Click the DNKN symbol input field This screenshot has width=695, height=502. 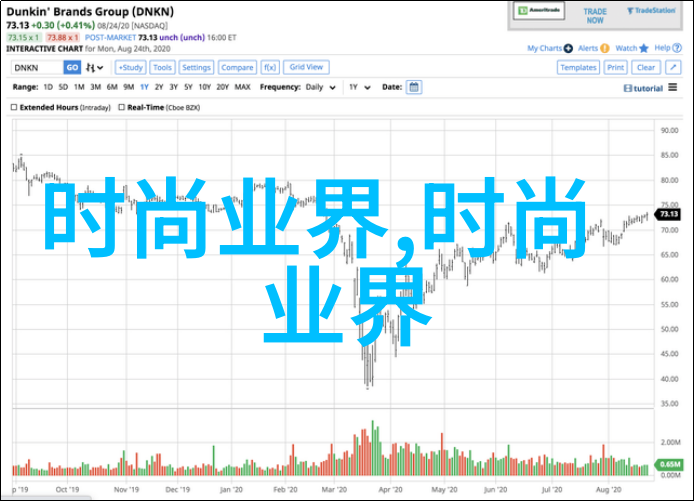point(37,67)
